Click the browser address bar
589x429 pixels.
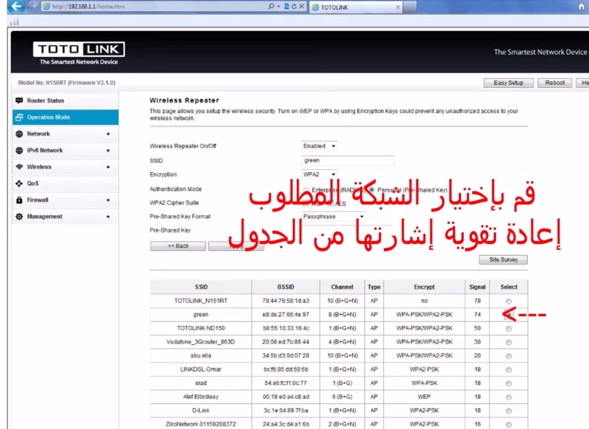[154, 6]
